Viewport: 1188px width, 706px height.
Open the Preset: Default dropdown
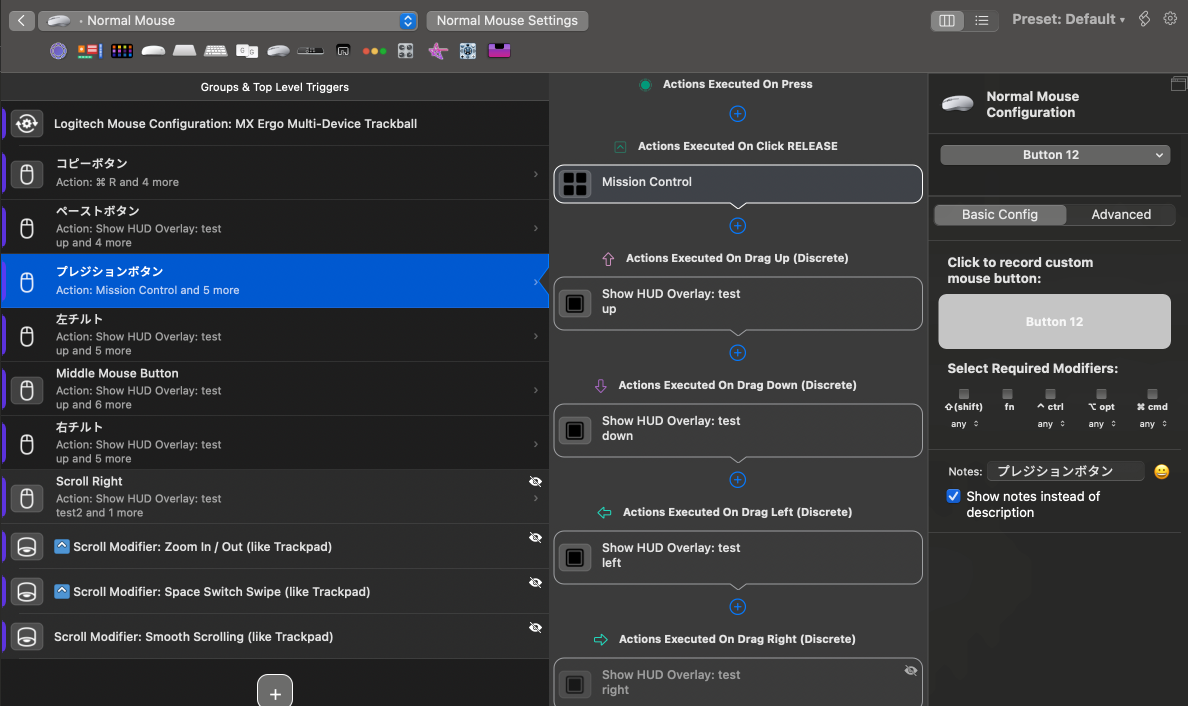click(x=1068, y=18)
